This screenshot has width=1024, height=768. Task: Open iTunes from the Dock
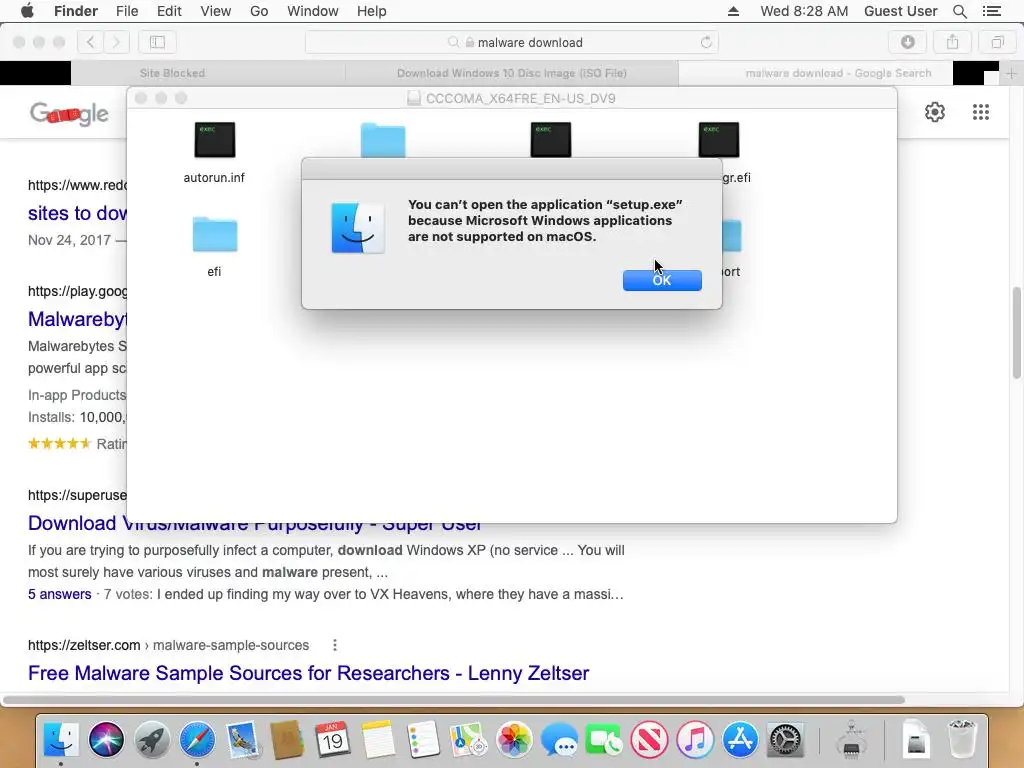pyautogui.click(x=695, y=740)
